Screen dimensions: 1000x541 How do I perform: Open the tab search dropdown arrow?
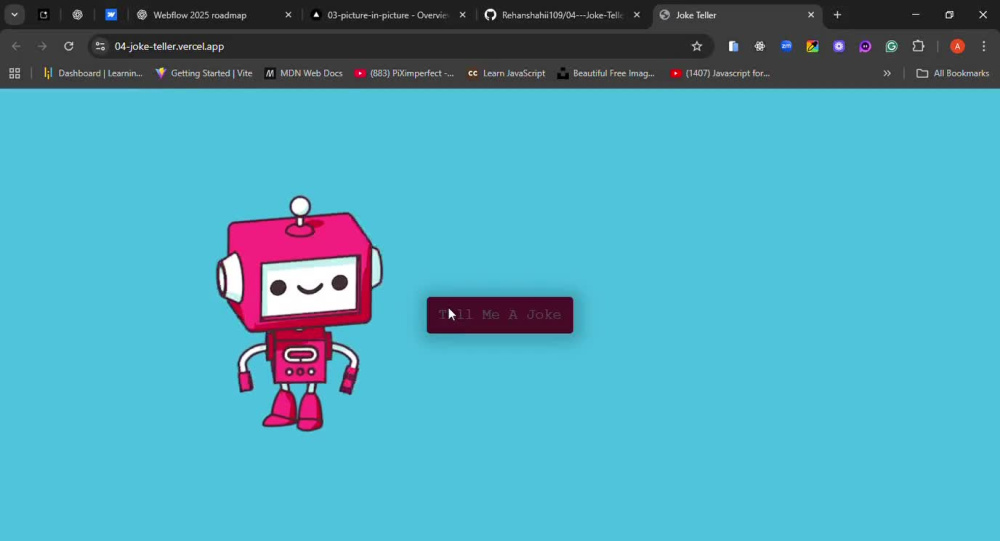tap(14, 15)
